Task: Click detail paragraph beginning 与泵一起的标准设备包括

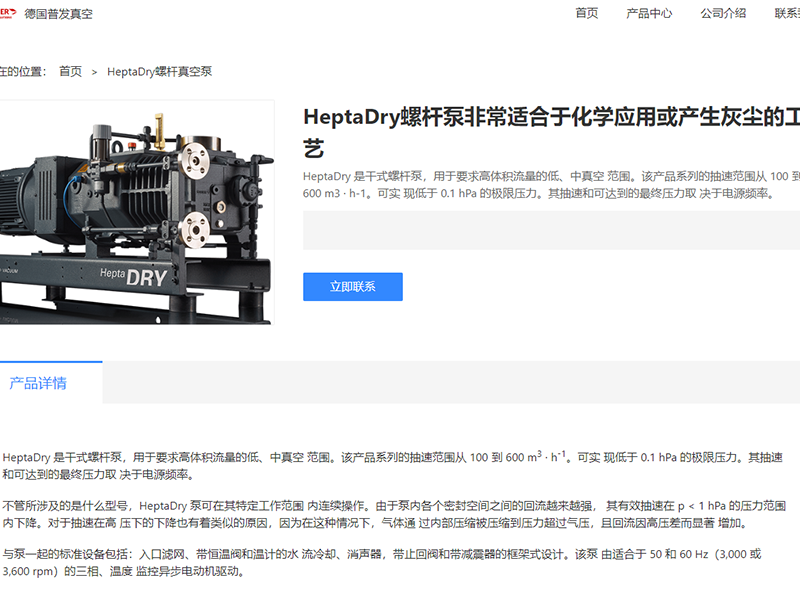Action: (x=382, y=562)
